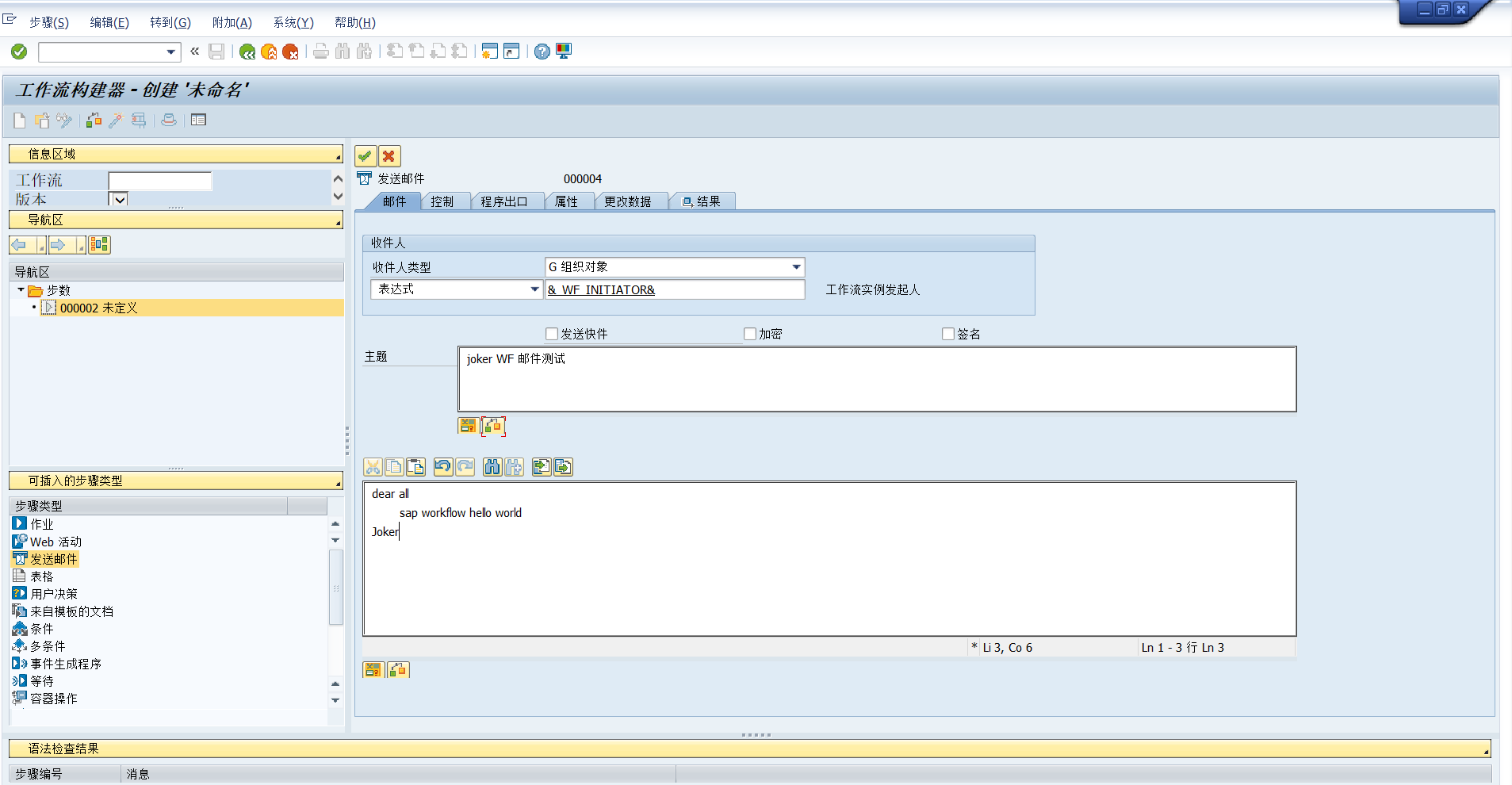Open the 收件人类型 dropdown
The width and height of the screenshot is (1512, 785).
pyautogui.click(x=796, y=267)
